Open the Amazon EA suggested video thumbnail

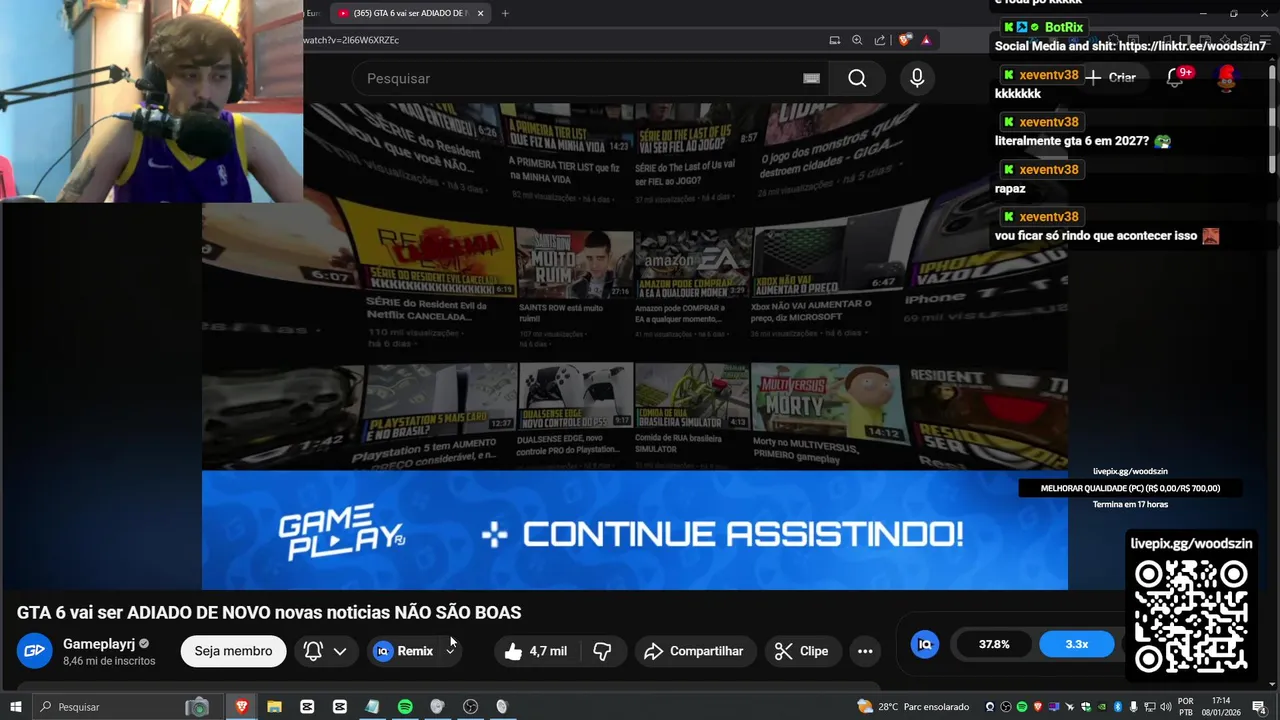(x=692, y=262)
